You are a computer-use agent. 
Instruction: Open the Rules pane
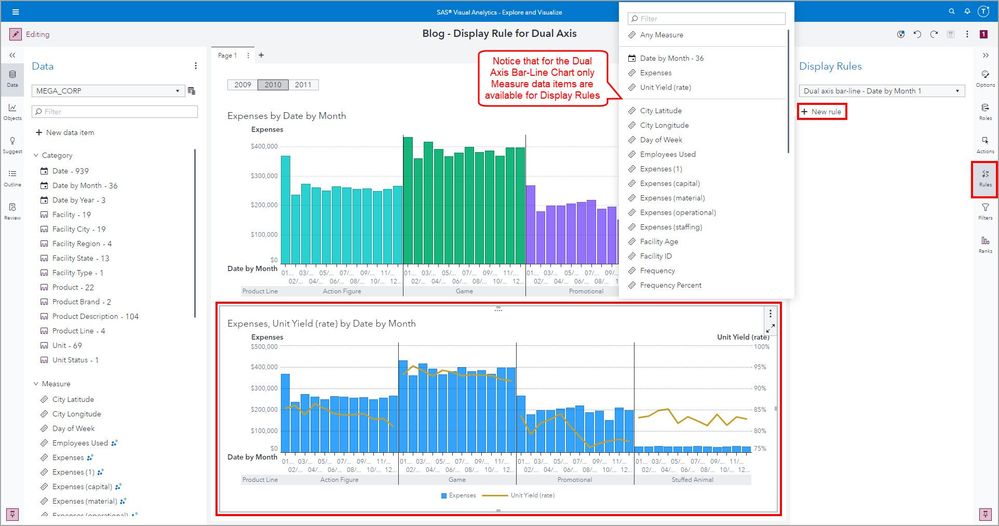point(986,178)
